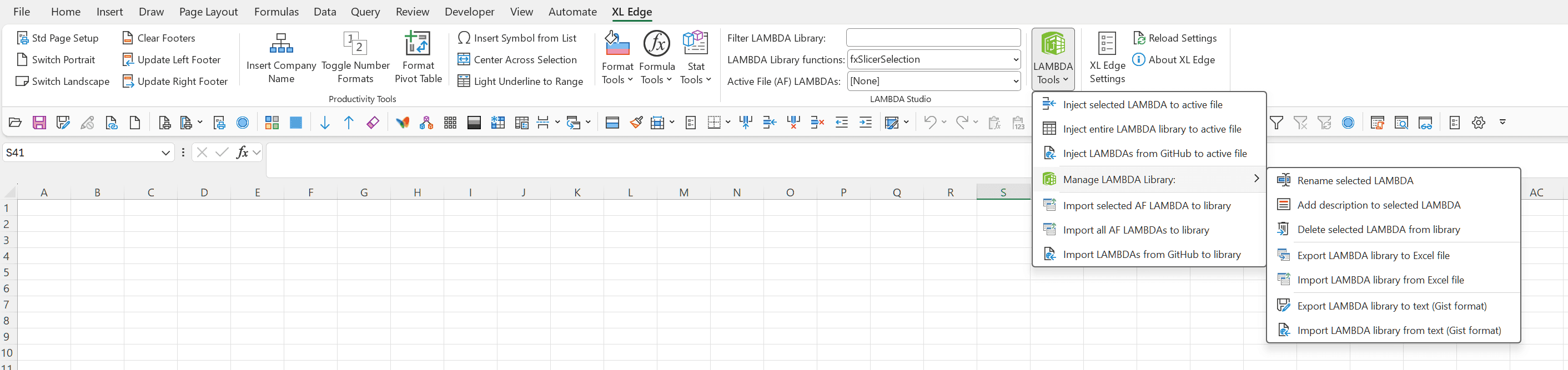Click the Undo arrow icon
Image resolution: width=1568 pixels, height=370 pixels.
click(x=929, y=123)
